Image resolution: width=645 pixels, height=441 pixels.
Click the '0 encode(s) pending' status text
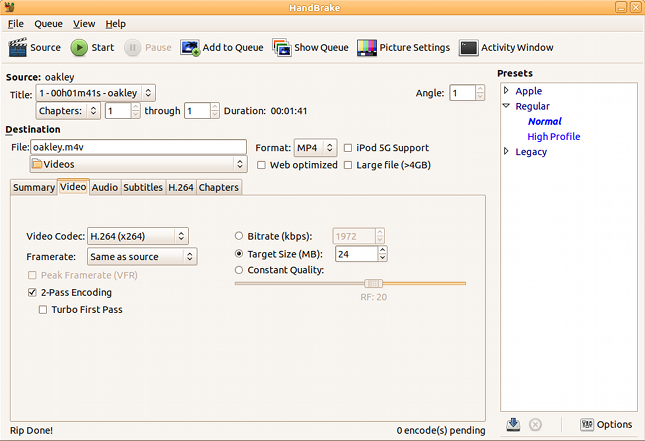click(441, 430)
